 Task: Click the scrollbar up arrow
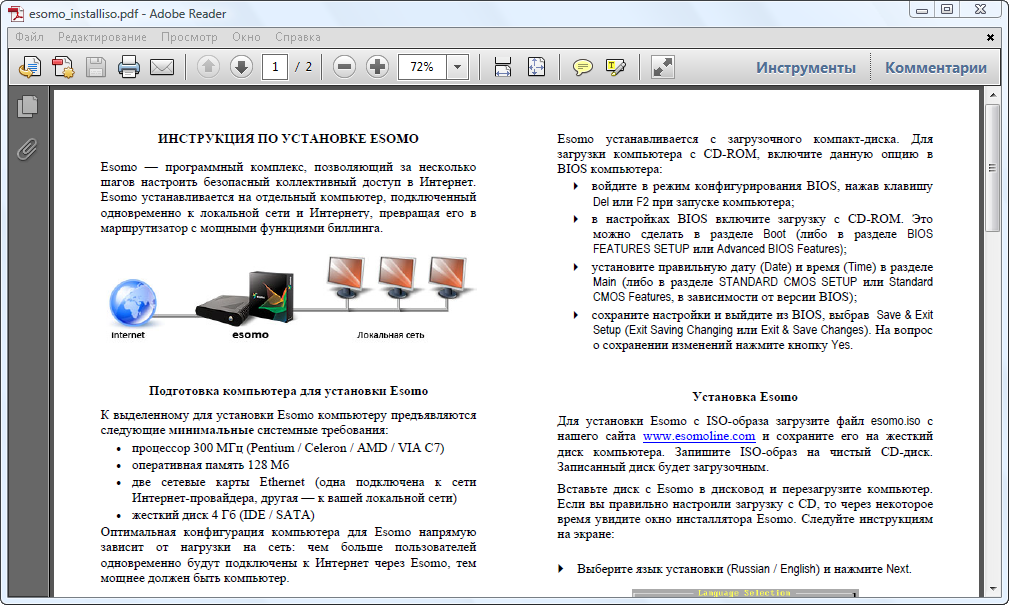click(992, 95)
